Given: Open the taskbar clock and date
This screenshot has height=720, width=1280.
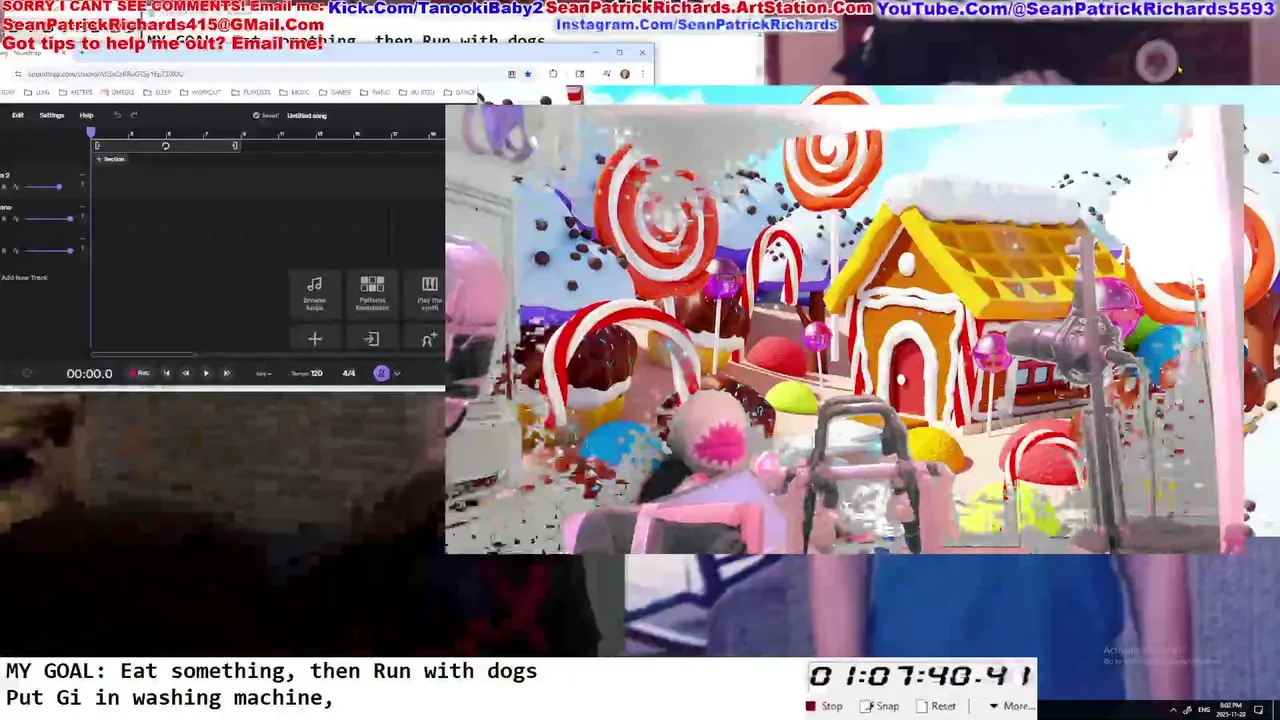Looking at the screenshot, I should coord(1232,710).
